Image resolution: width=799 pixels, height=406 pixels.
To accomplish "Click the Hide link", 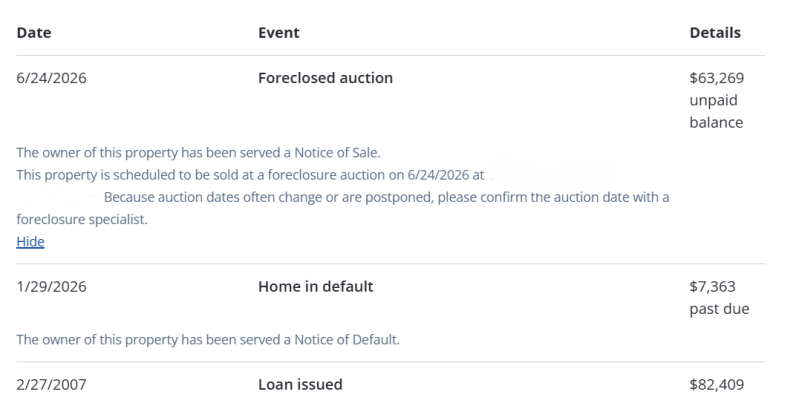I will (x=30, y=241).
